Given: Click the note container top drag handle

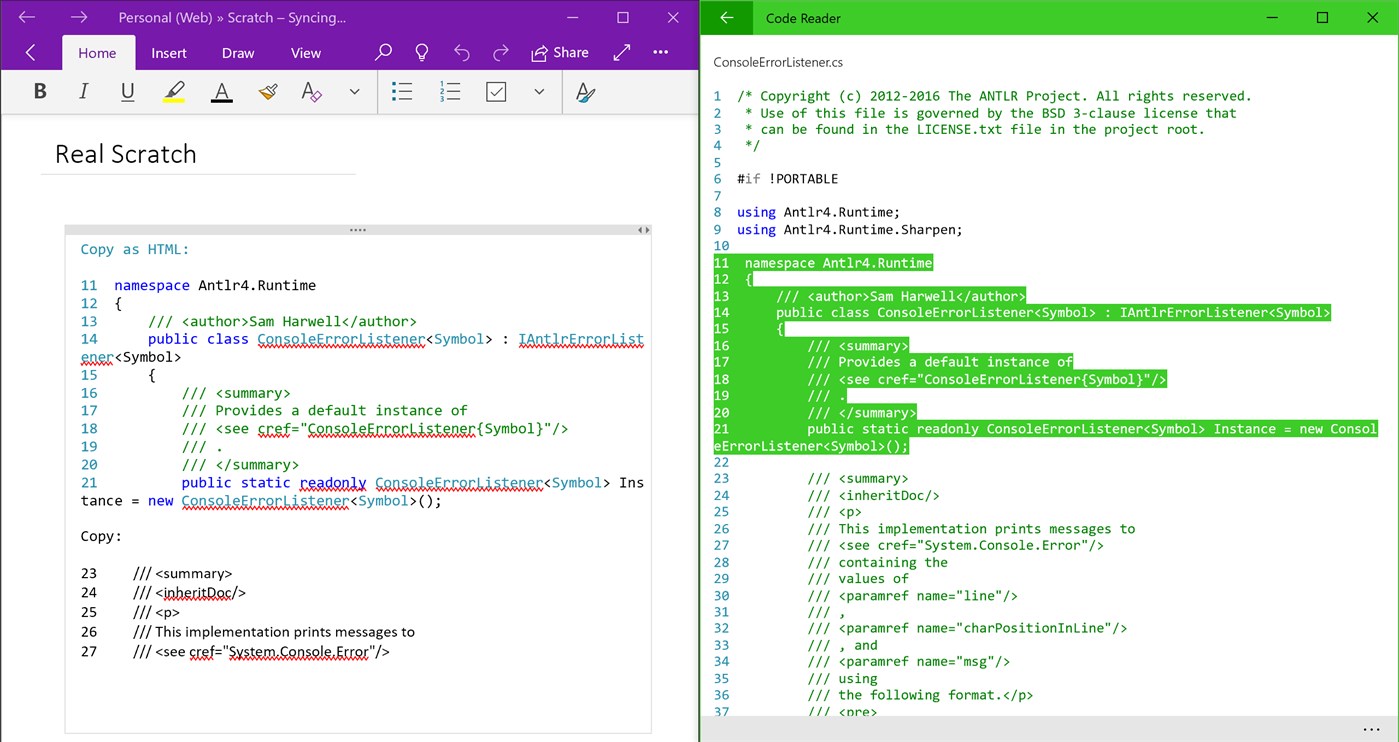Looking at the screenshot, I should (x=358, y=230).
